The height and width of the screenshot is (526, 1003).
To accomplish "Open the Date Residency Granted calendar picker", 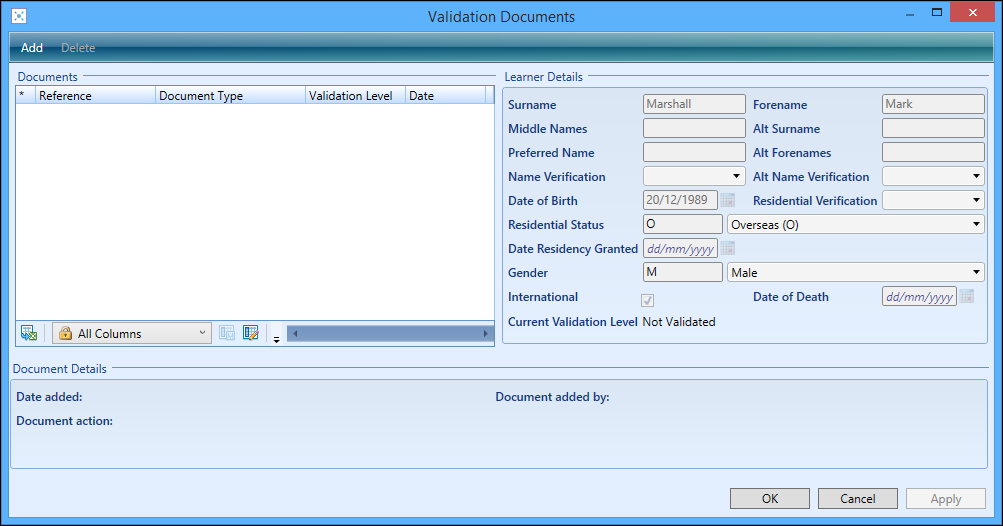I will (727, 248).
